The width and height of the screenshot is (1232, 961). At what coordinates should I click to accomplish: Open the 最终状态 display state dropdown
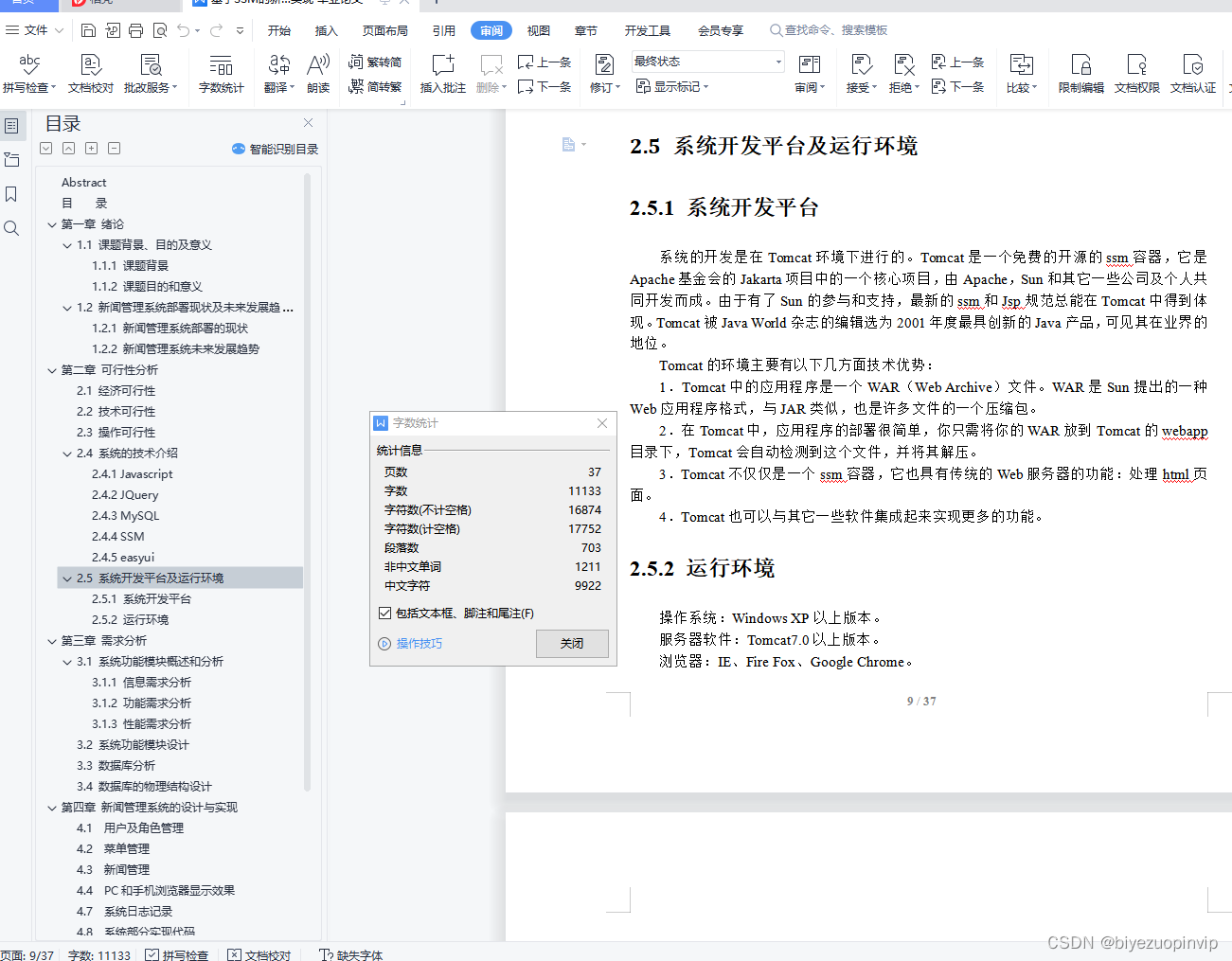(706, 61)
